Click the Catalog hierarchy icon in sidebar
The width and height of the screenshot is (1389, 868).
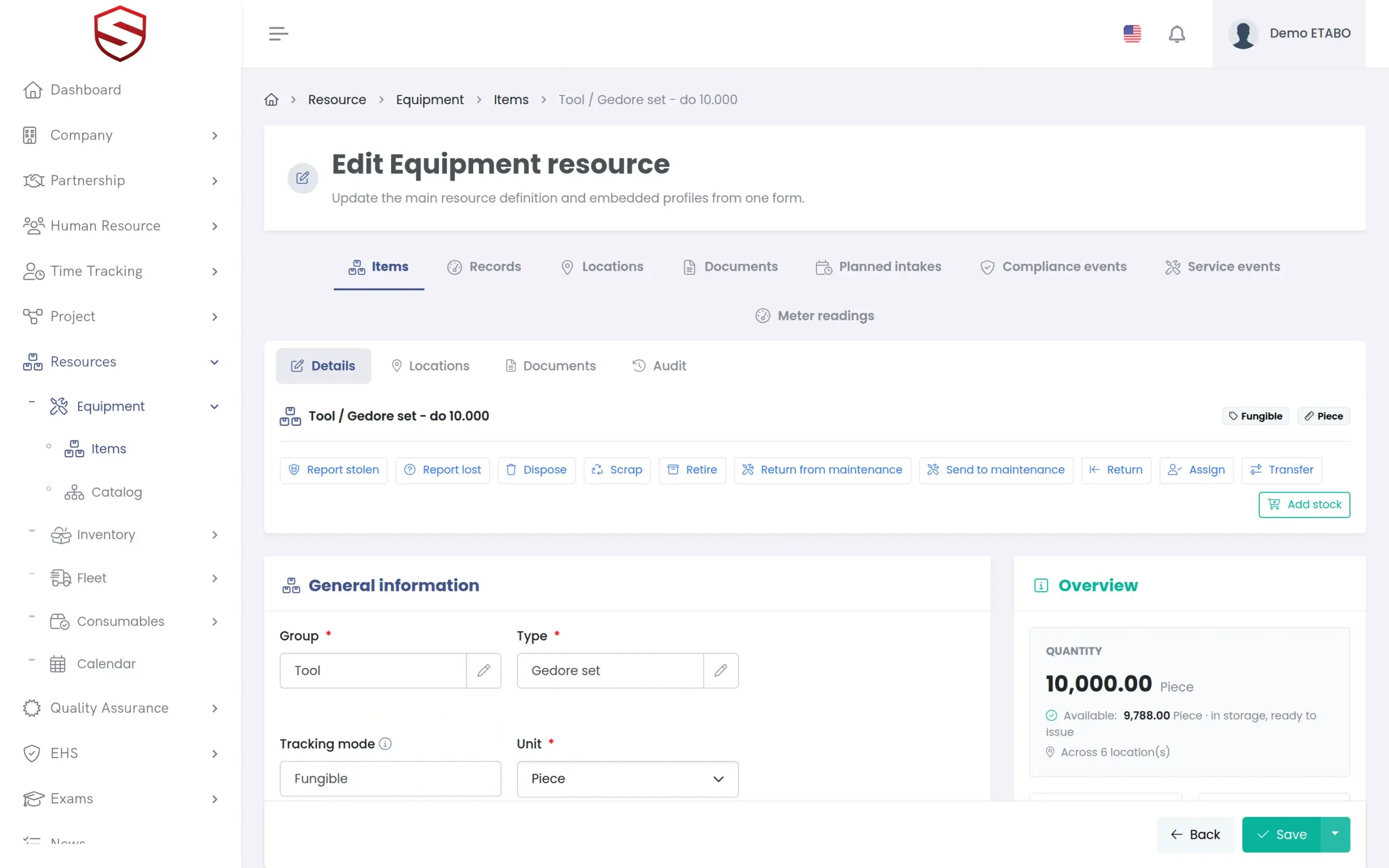(x=74, y=492)
